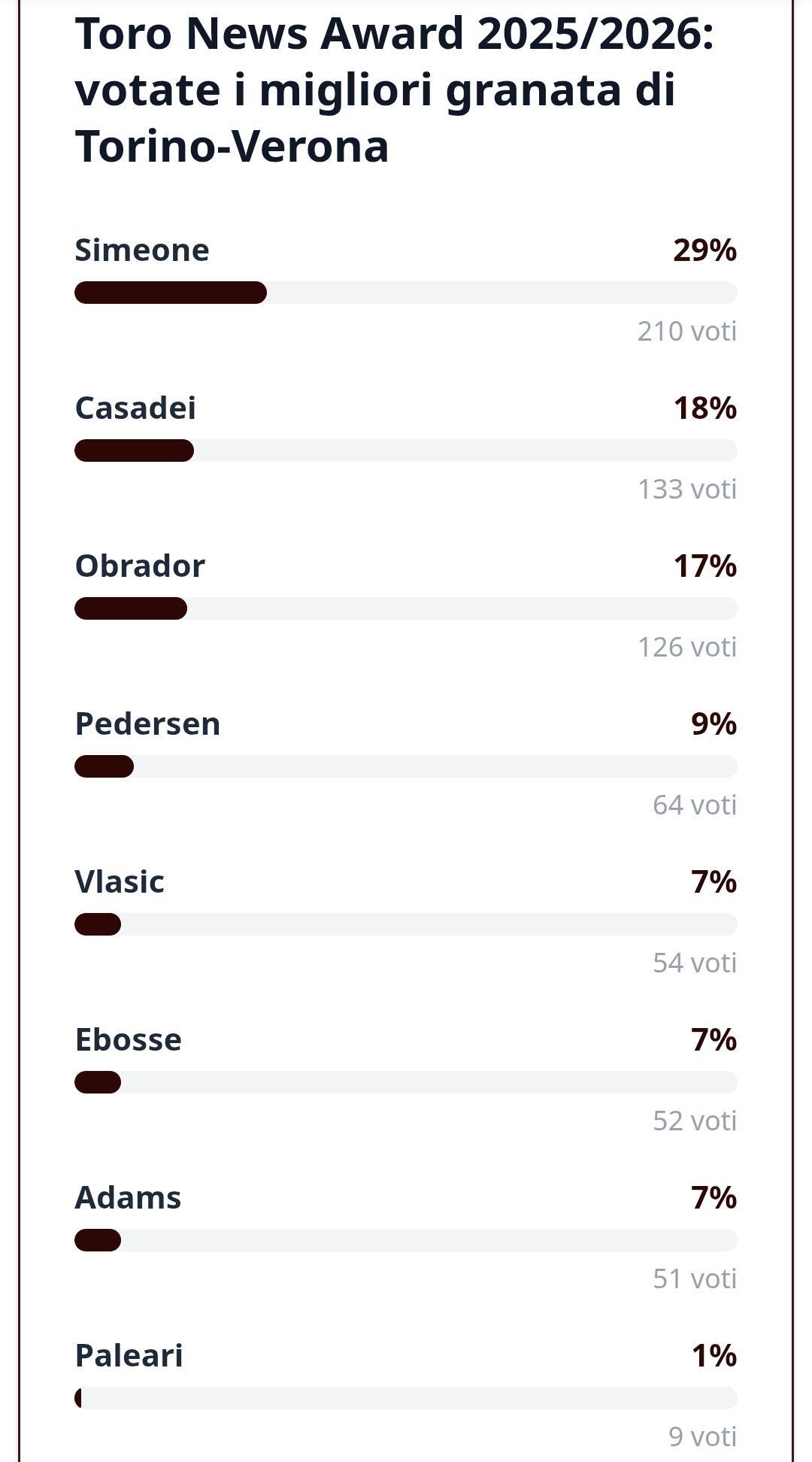Select the Pedersen option label

pyautogui.click(x=147, y=724)
